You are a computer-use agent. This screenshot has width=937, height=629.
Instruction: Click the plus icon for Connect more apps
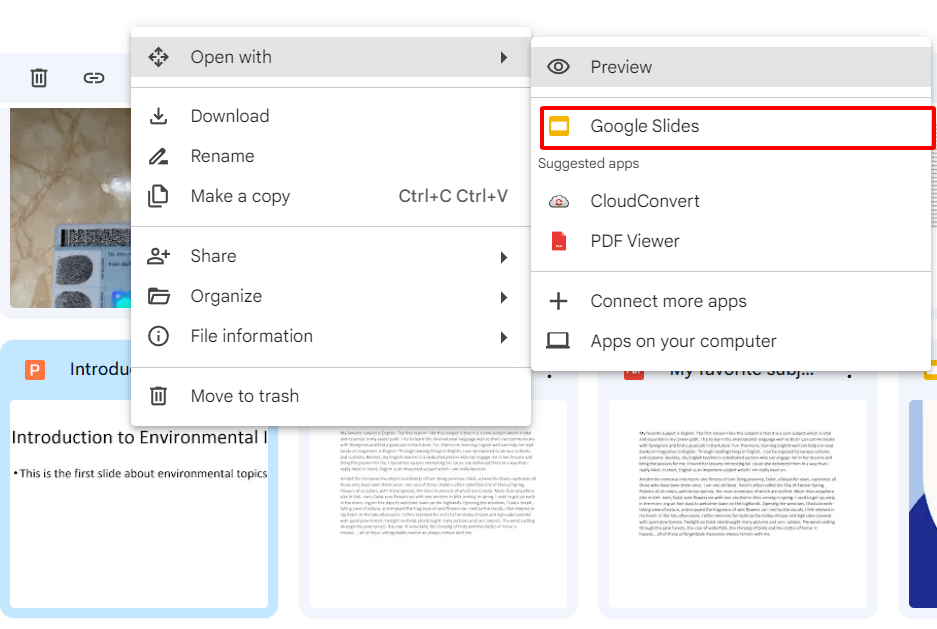pyautogui.click(x=559, y=301)
